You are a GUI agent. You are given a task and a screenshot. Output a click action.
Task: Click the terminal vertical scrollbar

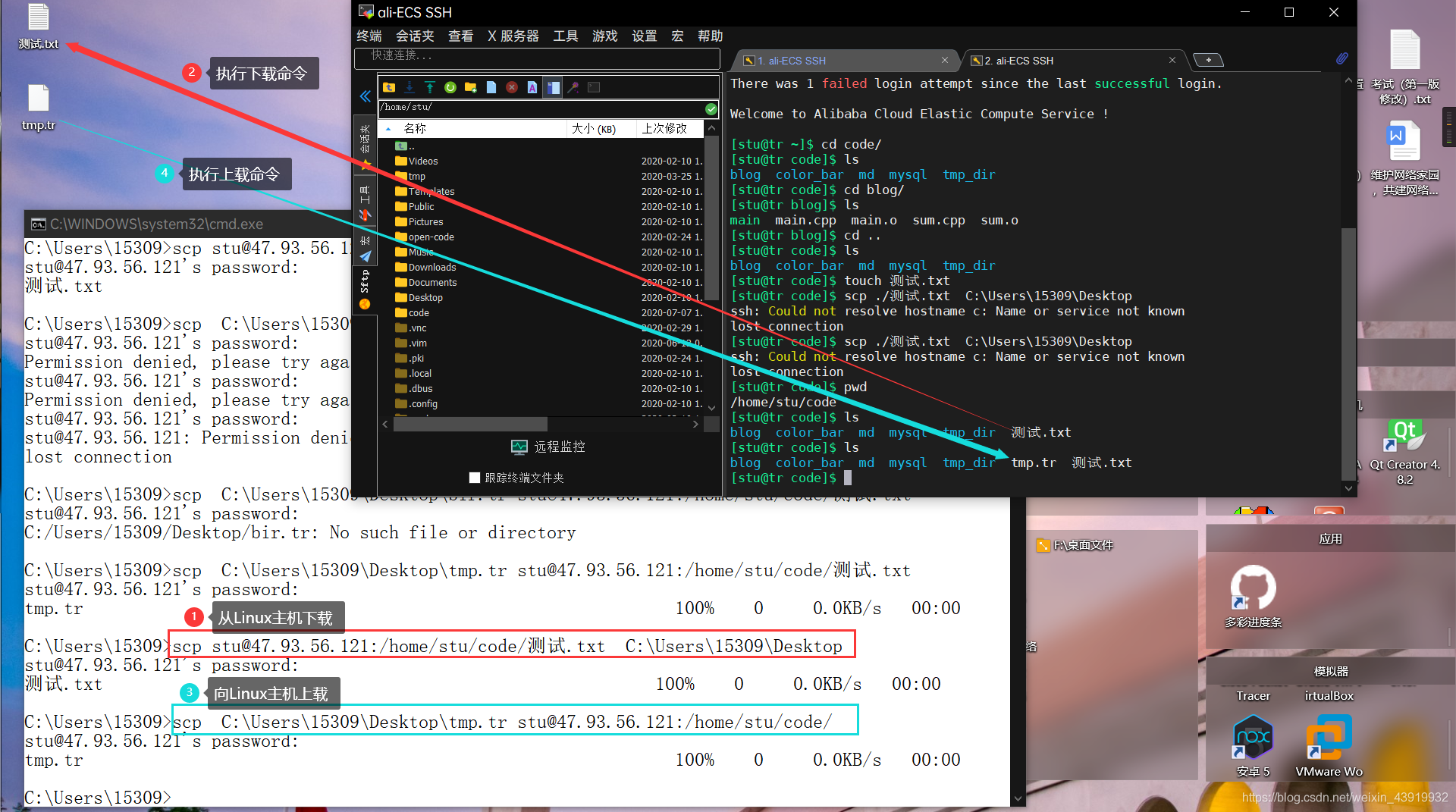click(1348, 353)
